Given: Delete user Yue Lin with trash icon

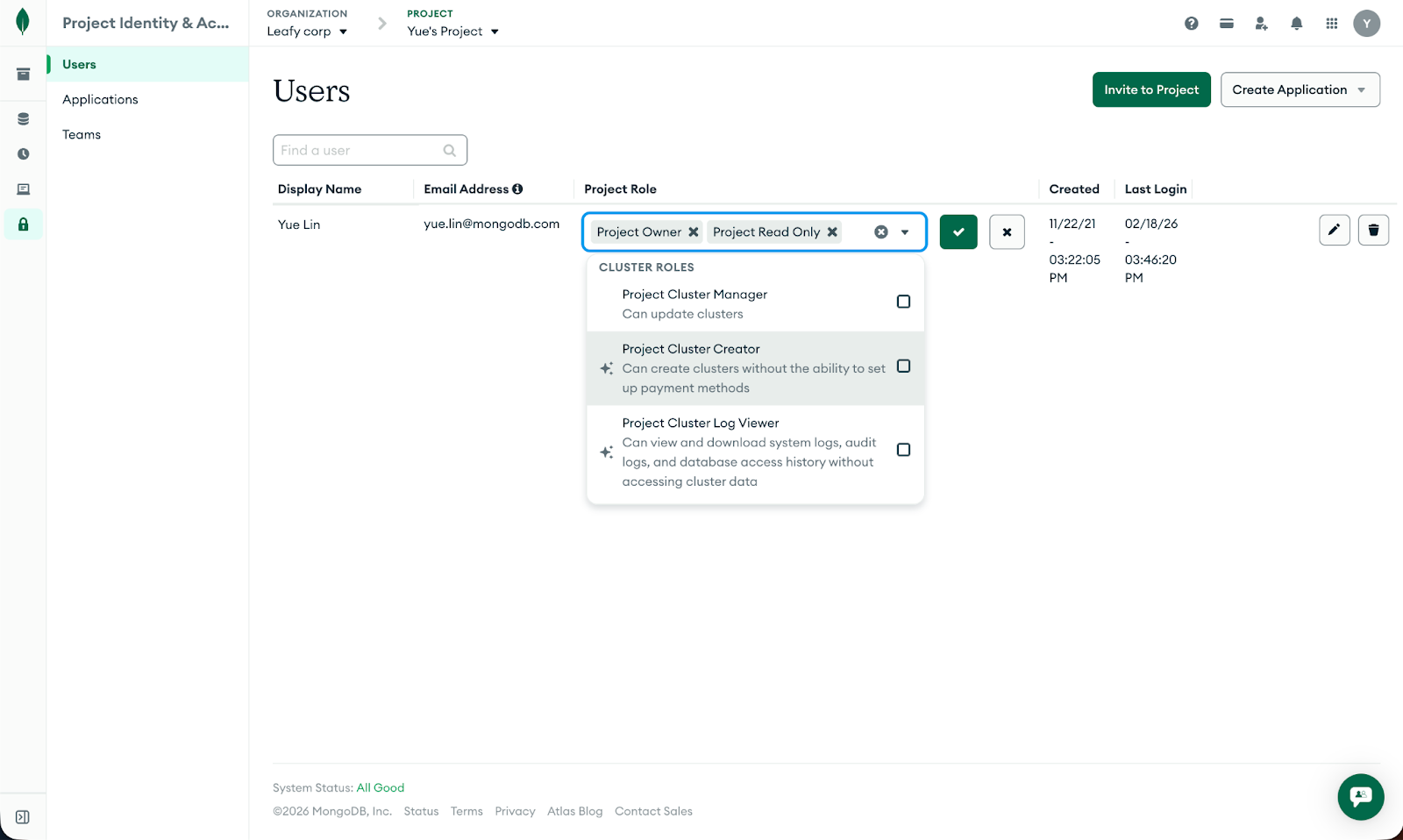Looking at the screenshot, I should click(x=1373, y=230).
